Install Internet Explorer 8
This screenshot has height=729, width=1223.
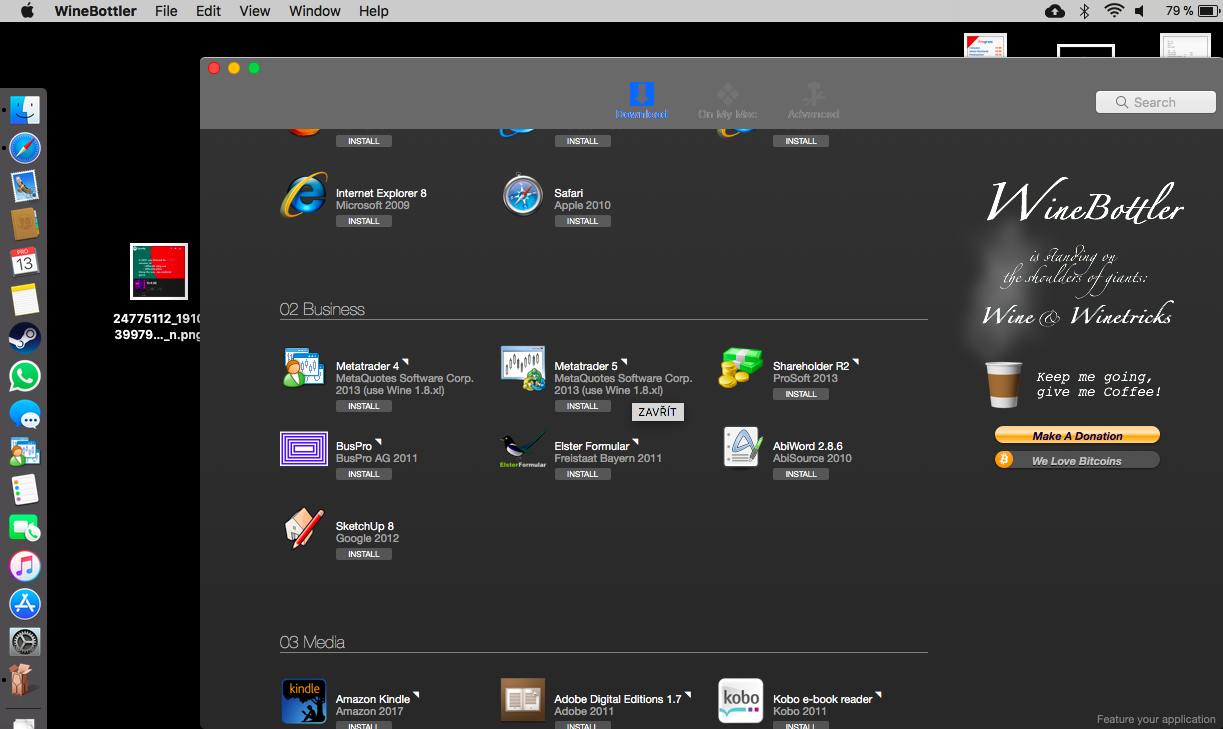(x=364, y=221)
